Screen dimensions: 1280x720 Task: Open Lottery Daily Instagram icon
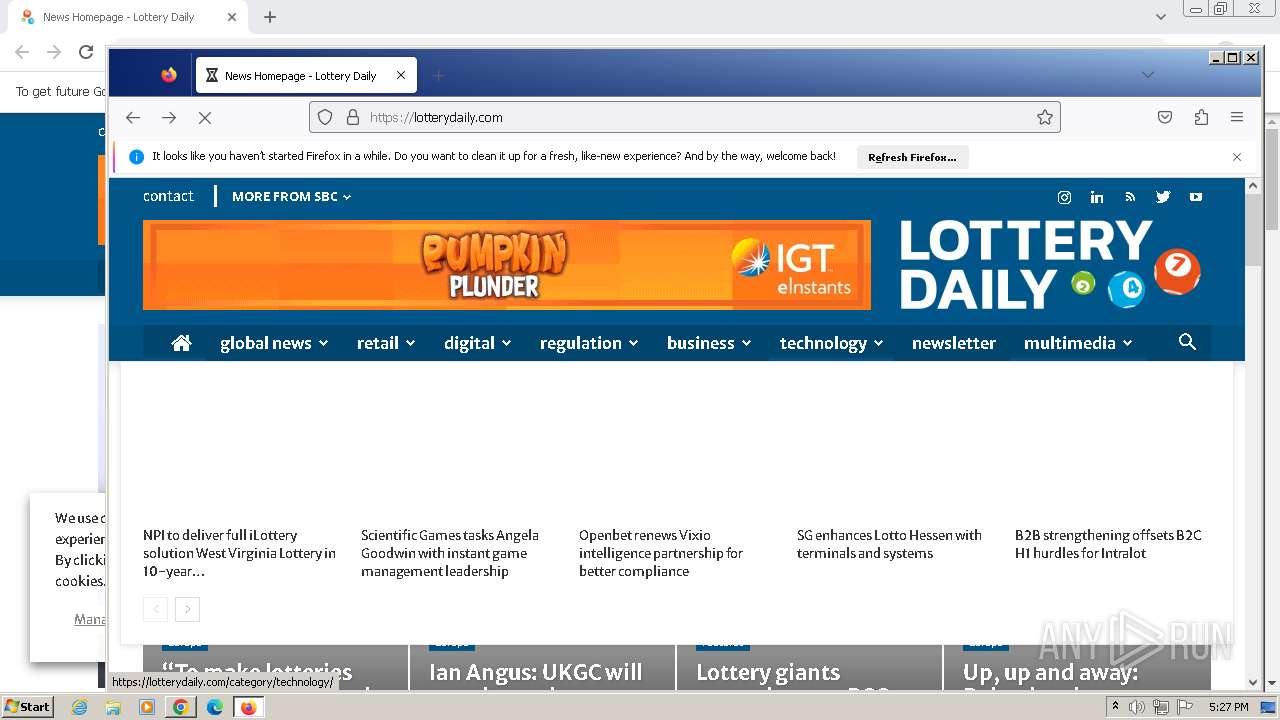pos(1064,197)
